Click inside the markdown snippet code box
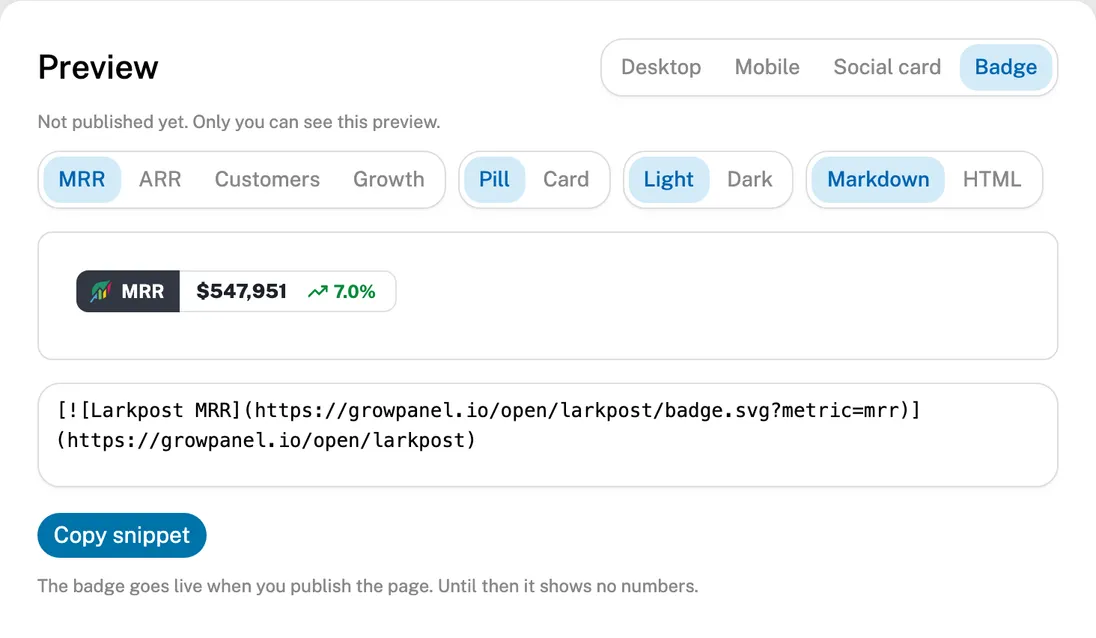Viewport: 1096px width, 638px height. (x=547, y=435)
